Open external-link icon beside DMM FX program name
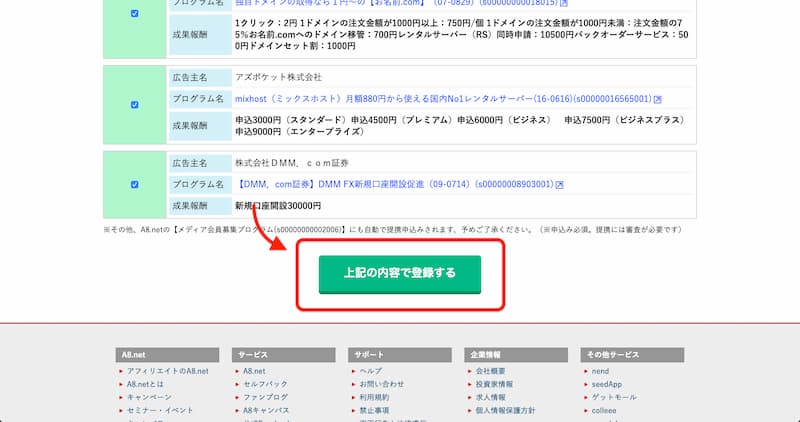Viewport: 800px width, 422px height. [560, 185]
